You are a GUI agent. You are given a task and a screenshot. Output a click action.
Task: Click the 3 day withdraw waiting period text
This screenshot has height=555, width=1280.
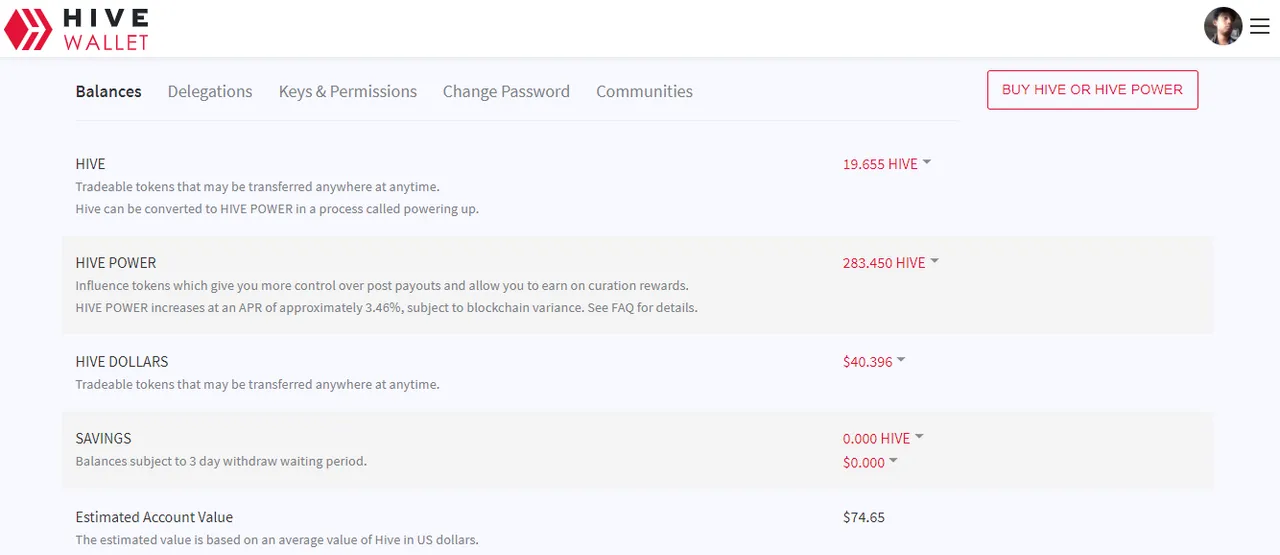(221, 461)
